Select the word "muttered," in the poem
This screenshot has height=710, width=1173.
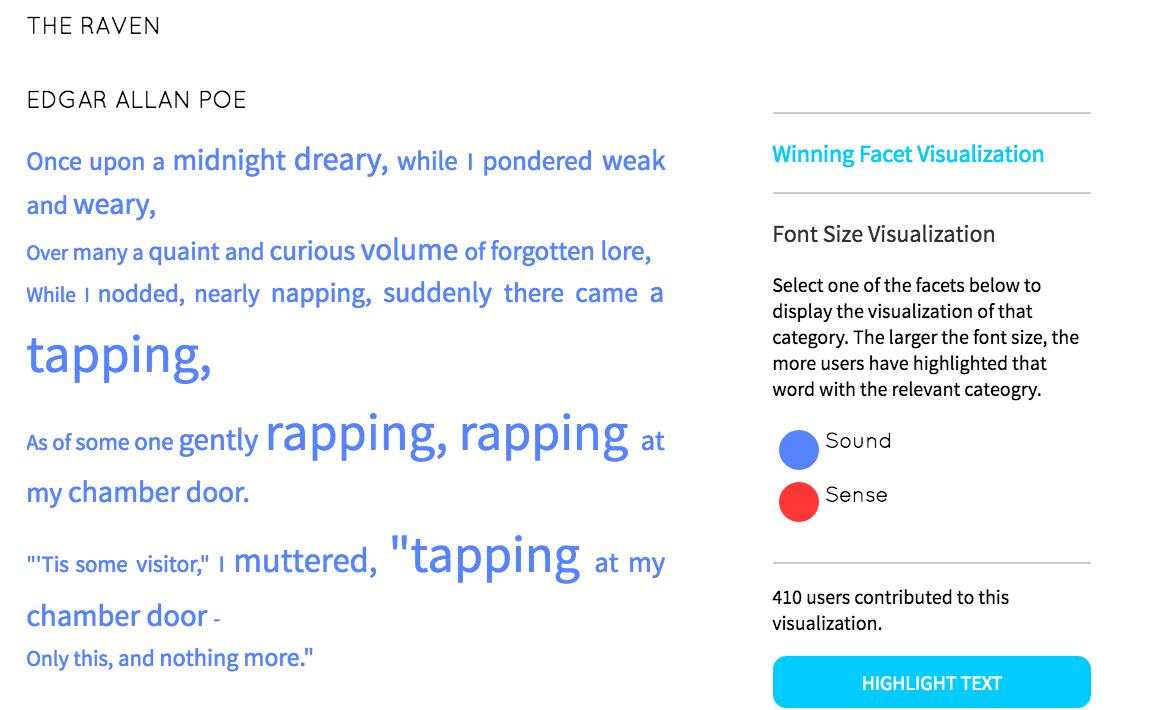(305, 561)
